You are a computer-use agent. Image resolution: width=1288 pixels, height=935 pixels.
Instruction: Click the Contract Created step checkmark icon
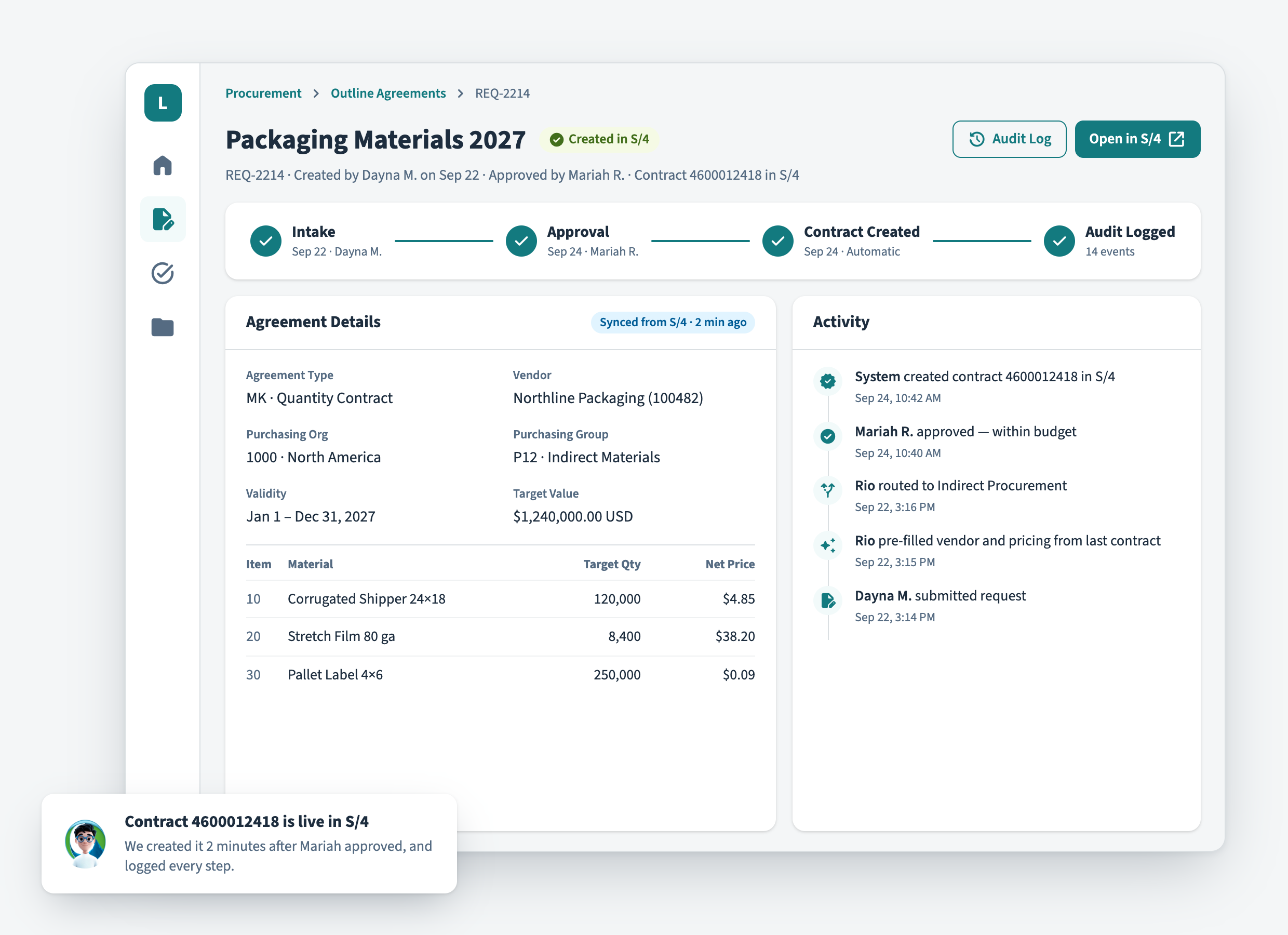click(777, 241)
